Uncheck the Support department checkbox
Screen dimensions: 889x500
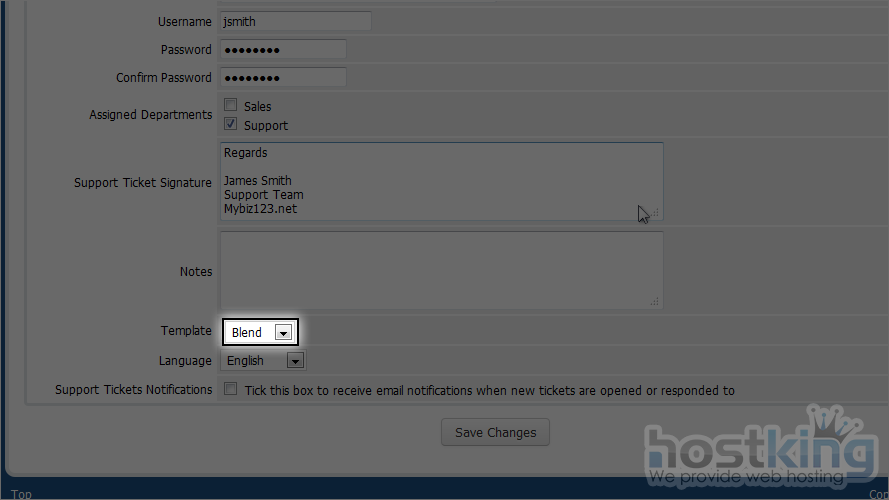(231, 125)
